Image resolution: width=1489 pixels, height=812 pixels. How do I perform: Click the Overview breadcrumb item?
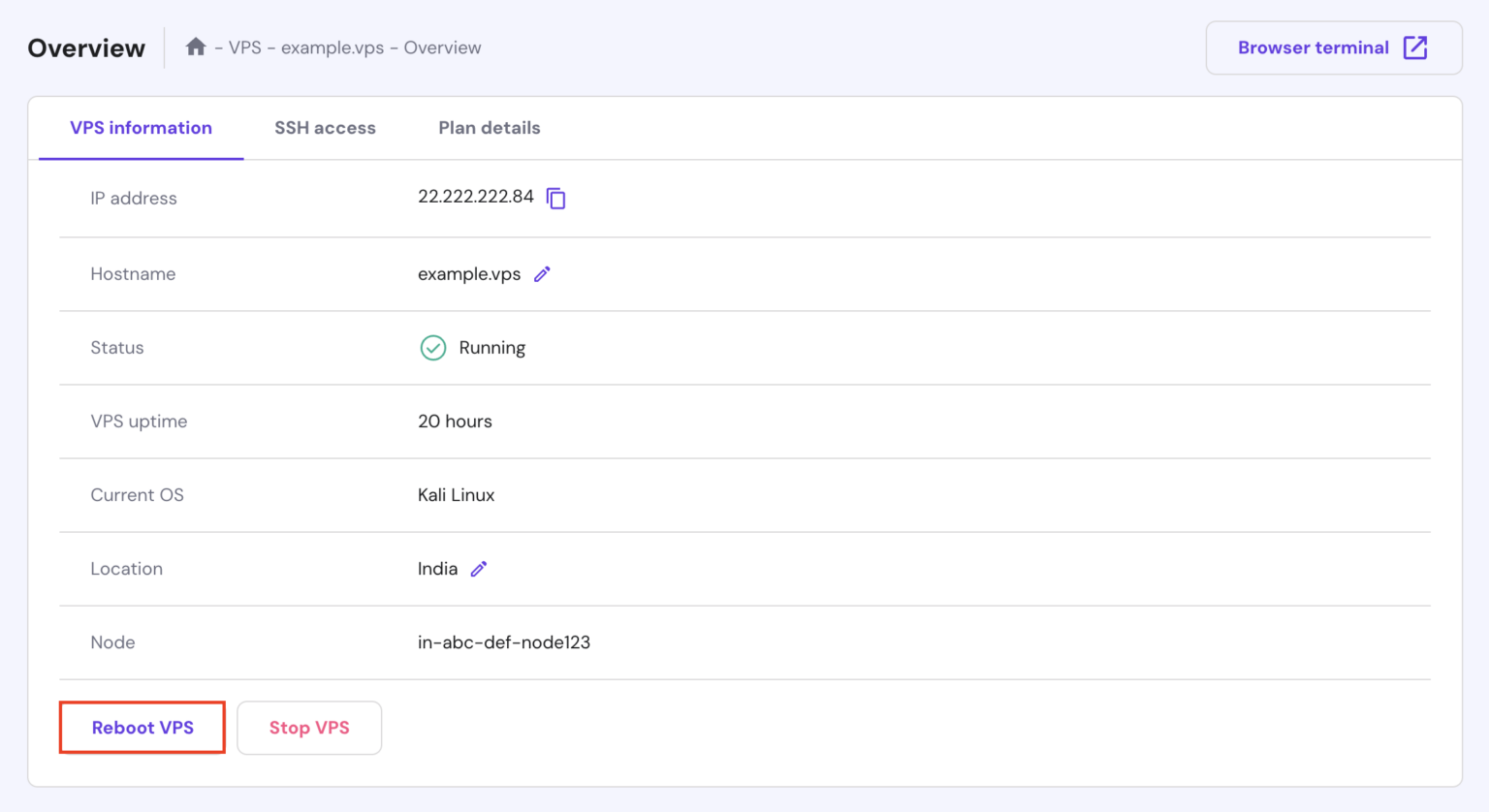click(442, 47)
